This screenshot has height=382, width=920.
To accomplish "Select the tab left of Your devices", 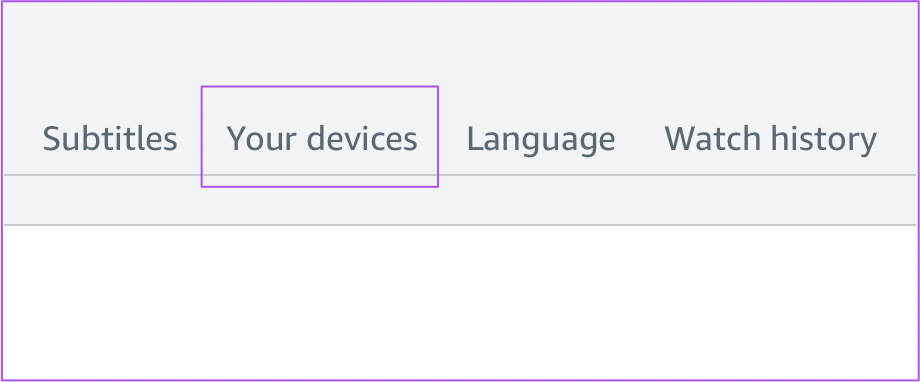I will pyautogui.click(x=110, y=139).
